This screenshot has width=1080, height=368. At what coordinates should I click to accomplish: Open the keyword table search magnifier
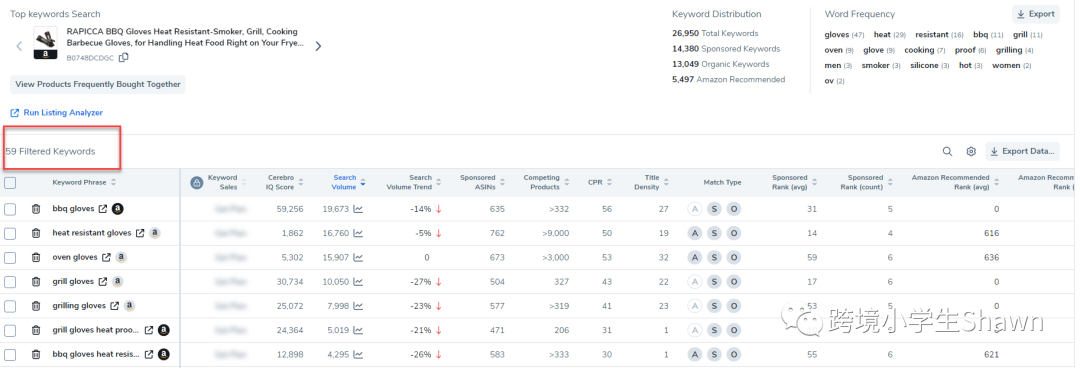pyautogui.click(x=948, y=152)
